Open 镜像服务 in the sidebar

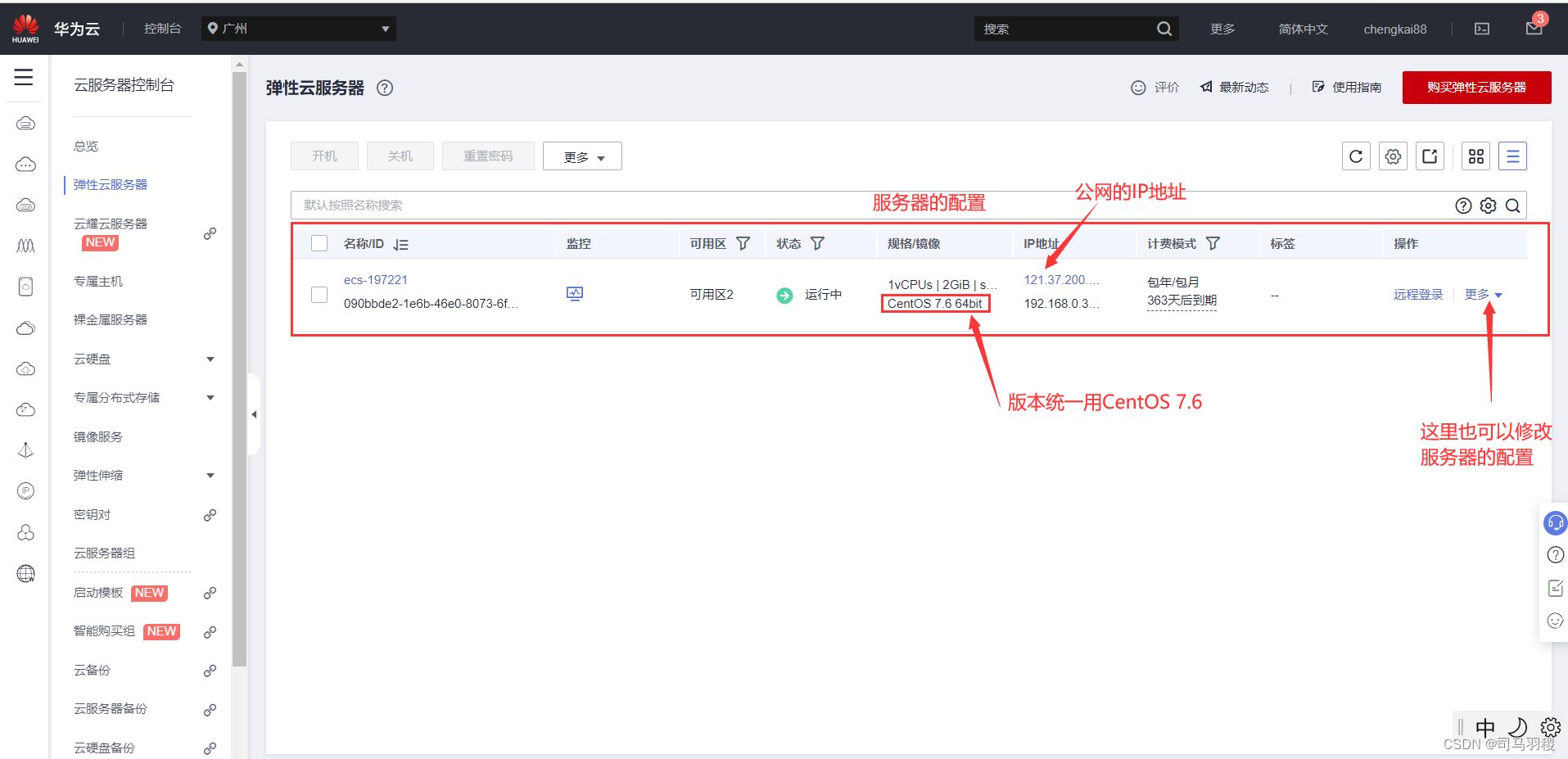point(98,437)
